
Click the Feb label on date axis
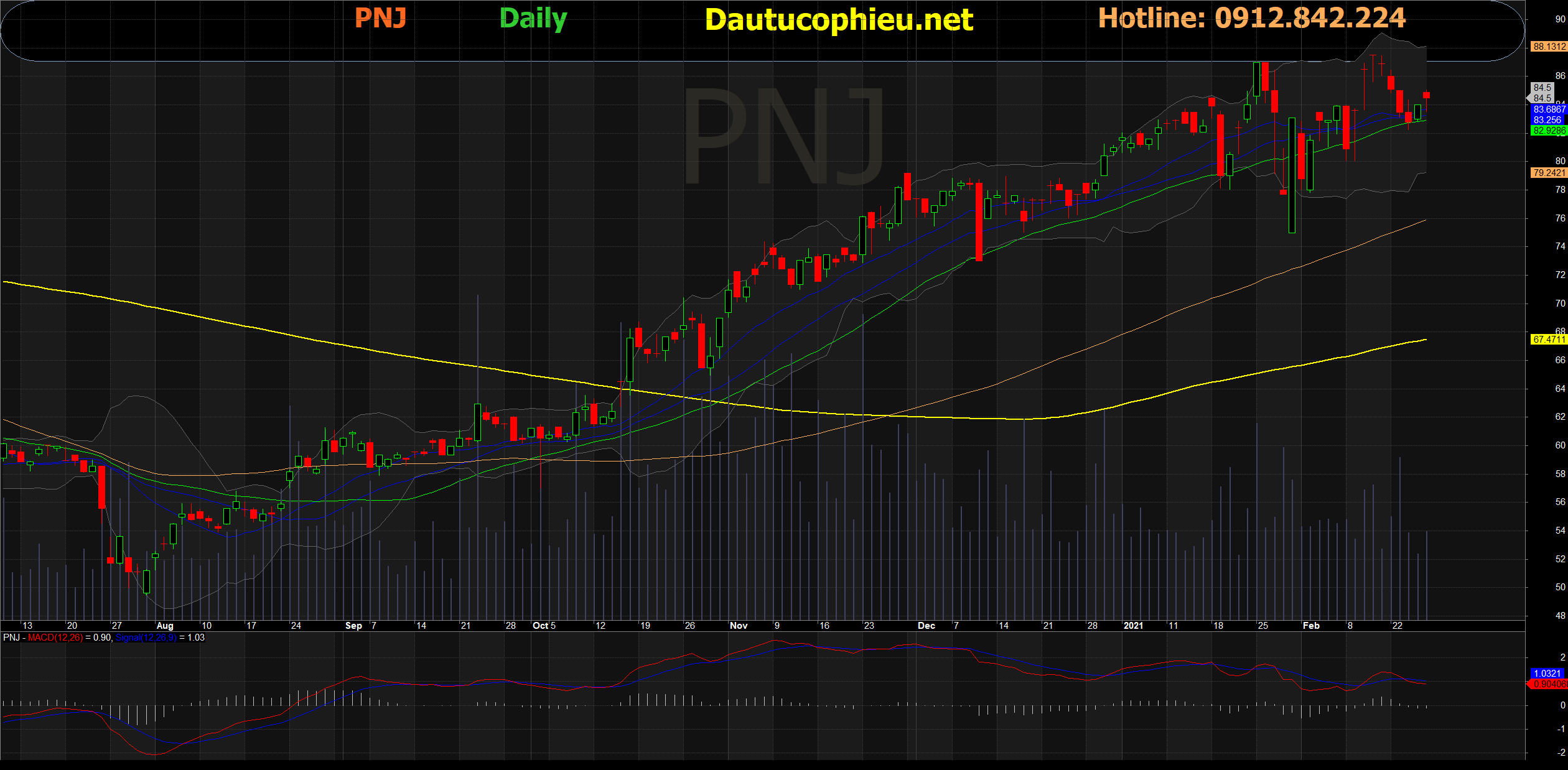(1311, 626)
